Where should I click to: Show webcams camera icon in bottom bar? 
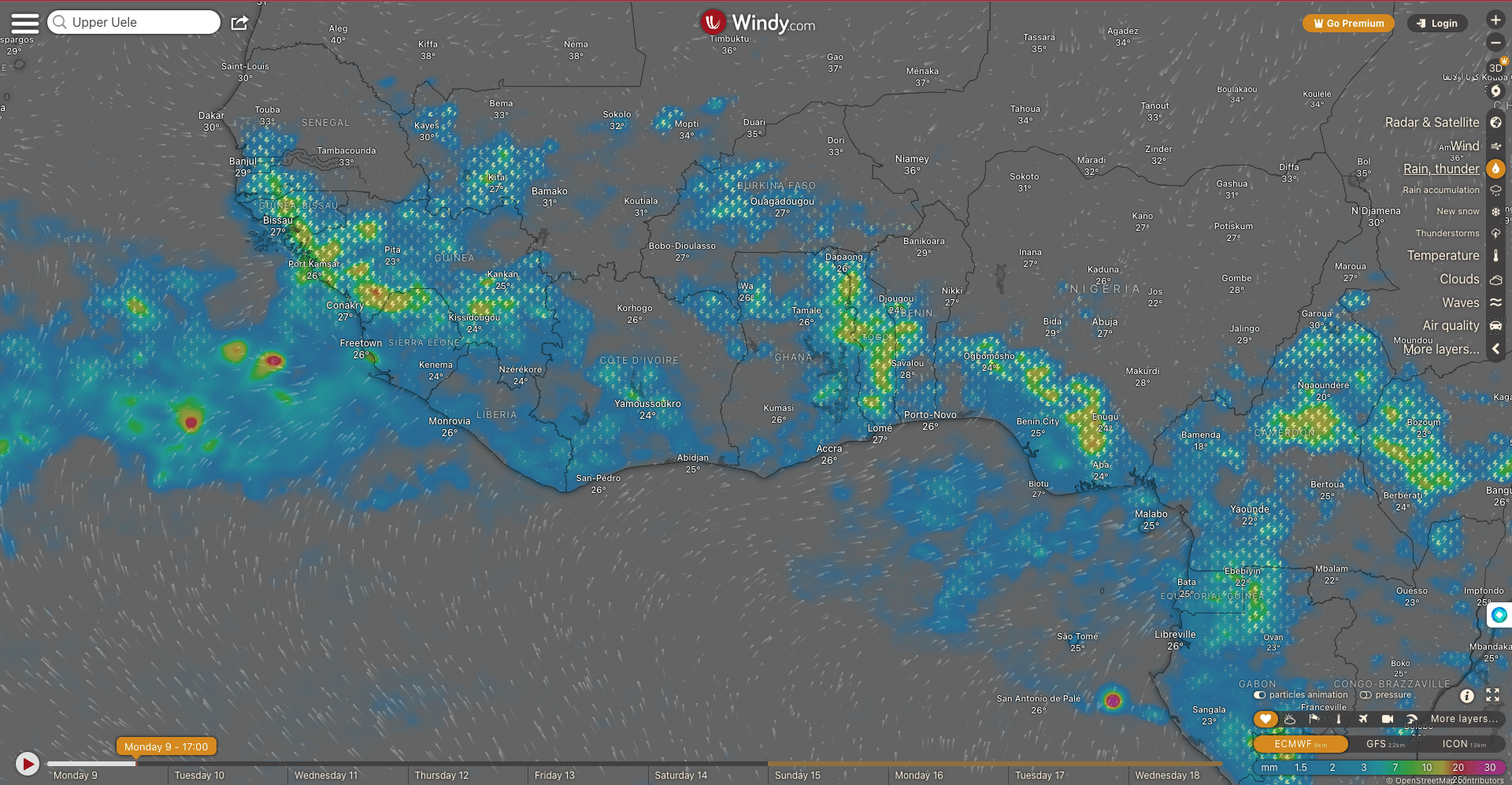tap(1388, 719)
